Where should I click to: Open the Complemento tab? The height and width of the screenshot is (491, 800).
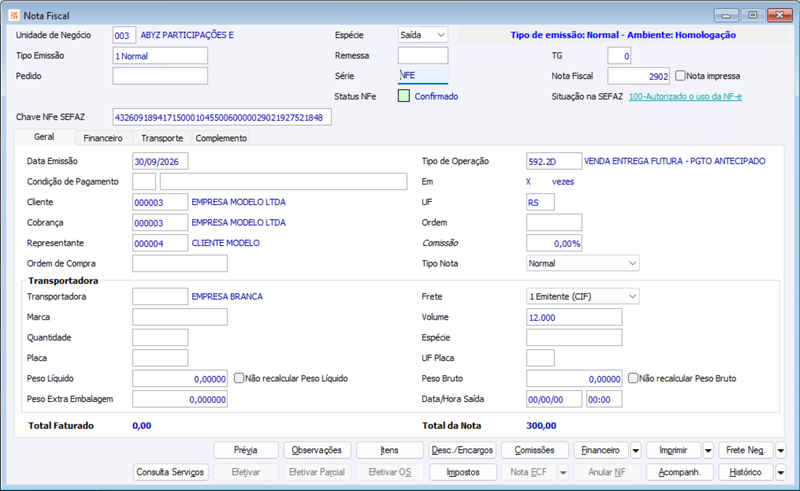221,138
